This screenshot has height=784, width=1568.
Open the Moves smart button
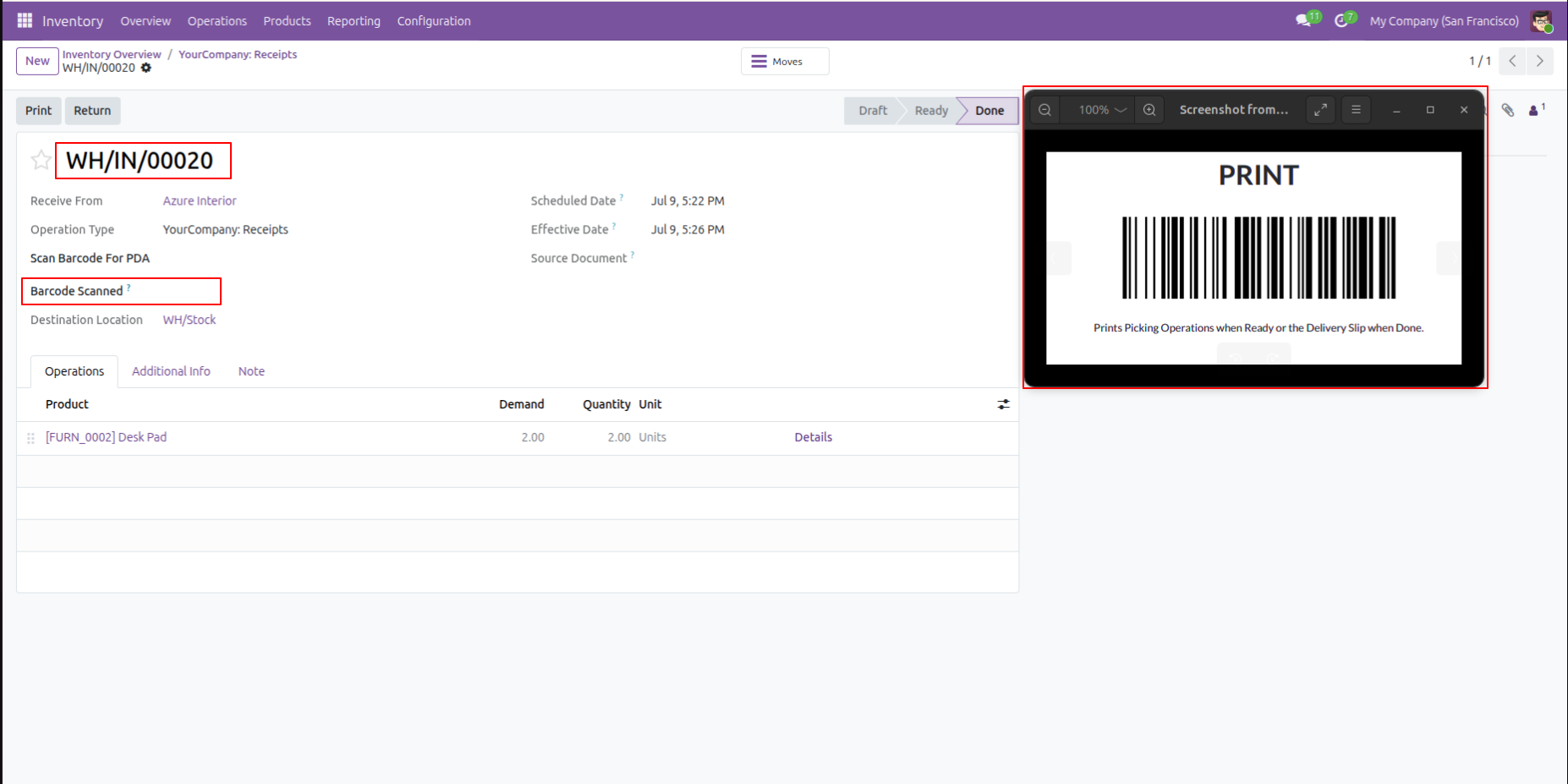click(785, 61)
